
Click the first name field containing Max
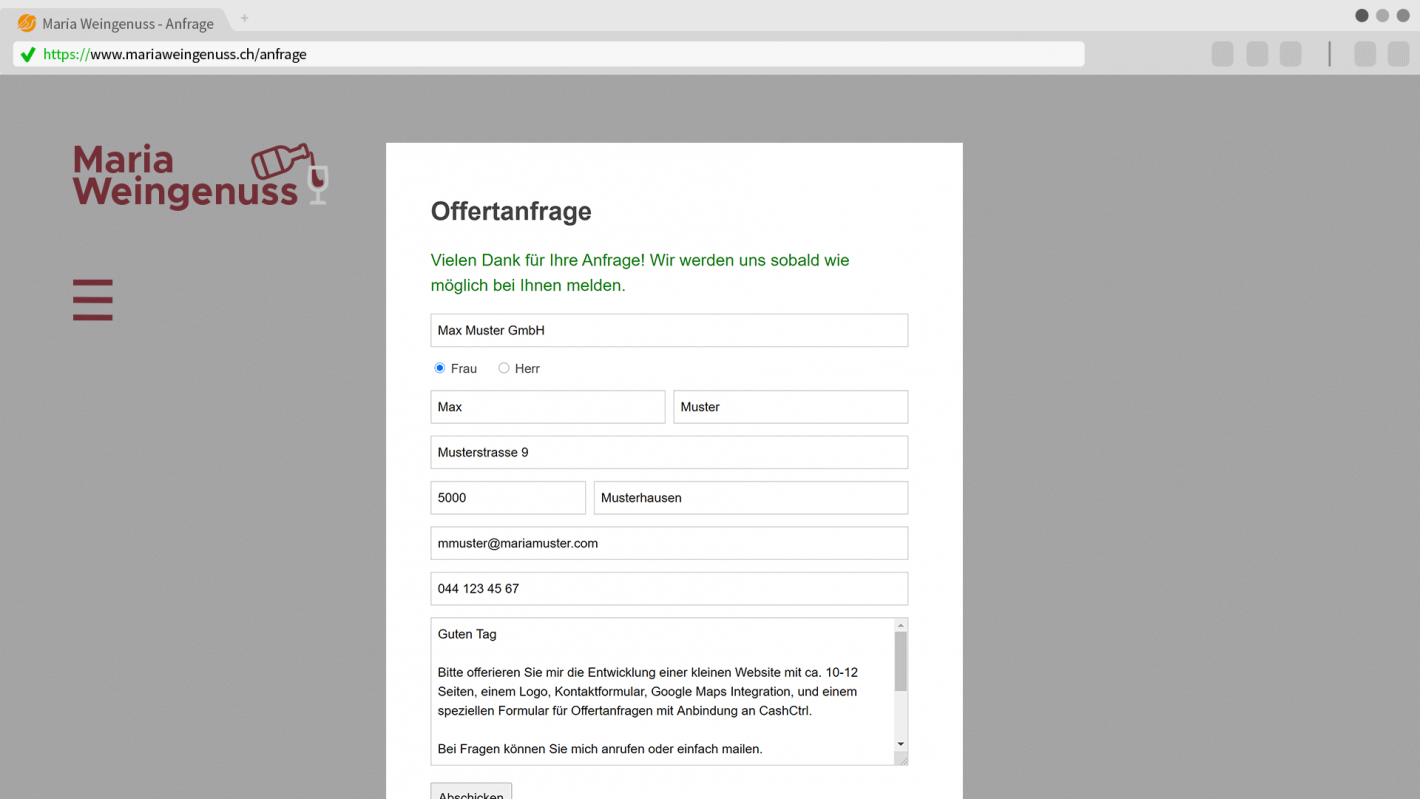click(547, 407)
